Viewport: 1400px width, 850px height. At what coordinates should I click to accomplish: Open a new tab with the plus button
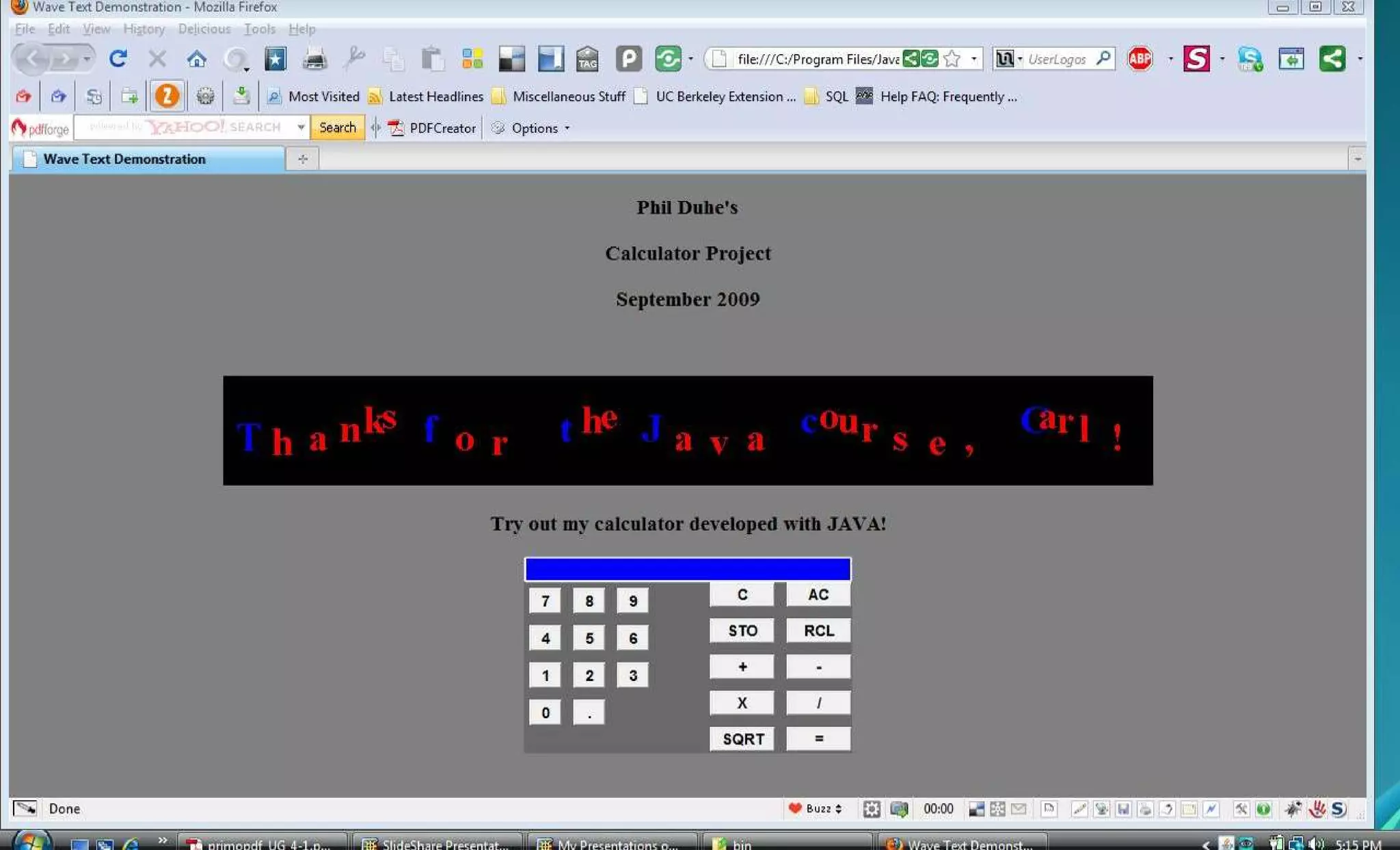pos(303,159)
